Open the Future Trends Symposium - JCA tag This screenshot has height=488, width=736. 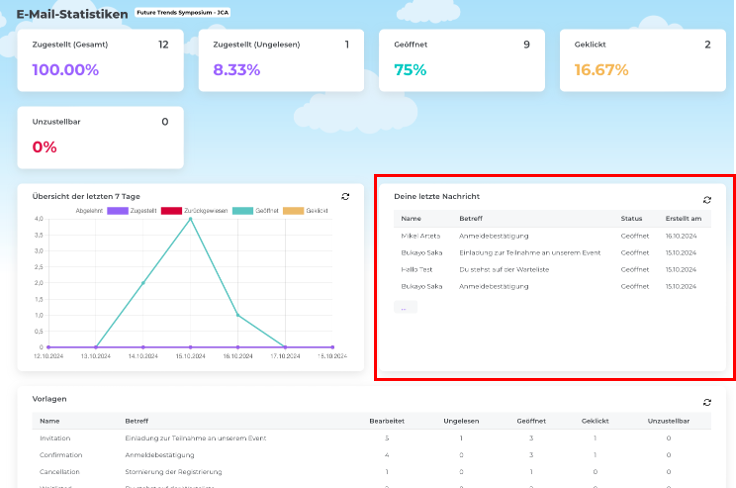tap(183, 13)
